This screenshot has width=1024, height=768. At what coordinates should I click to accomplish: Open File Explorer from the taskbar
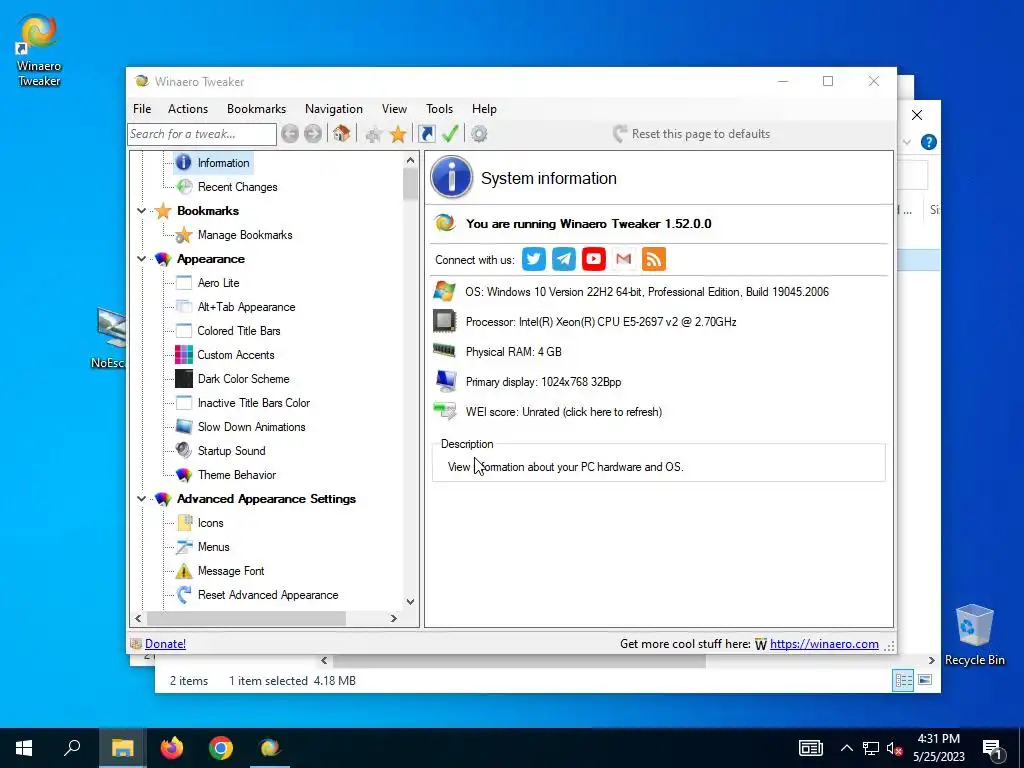[x=122, y=748]
